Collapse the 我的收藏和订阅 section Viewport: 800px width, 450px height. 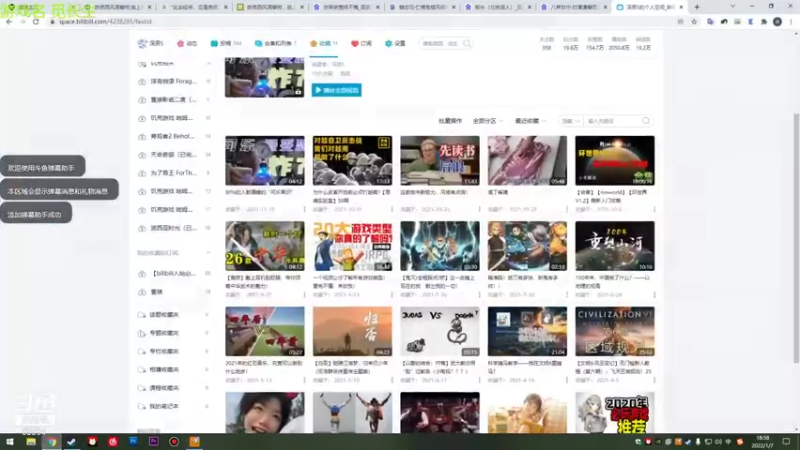point(208,253)
